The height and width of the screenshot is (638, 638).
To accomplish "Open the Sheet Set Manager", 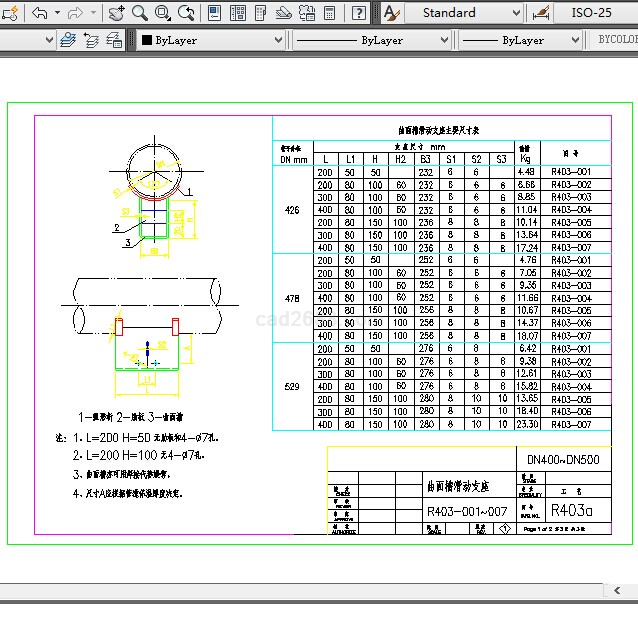I will 284,13.
